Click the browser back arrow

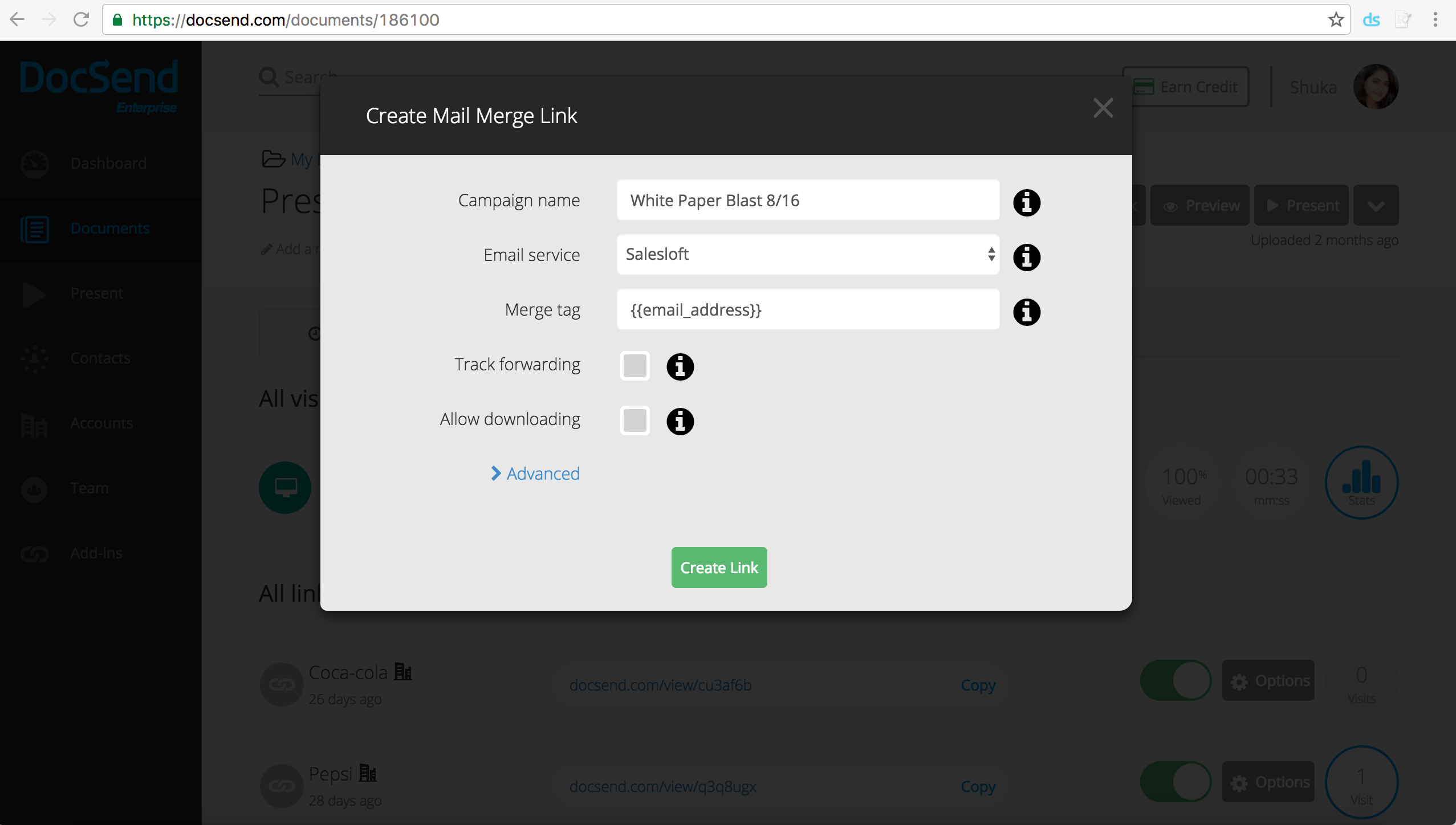(17, 20)
